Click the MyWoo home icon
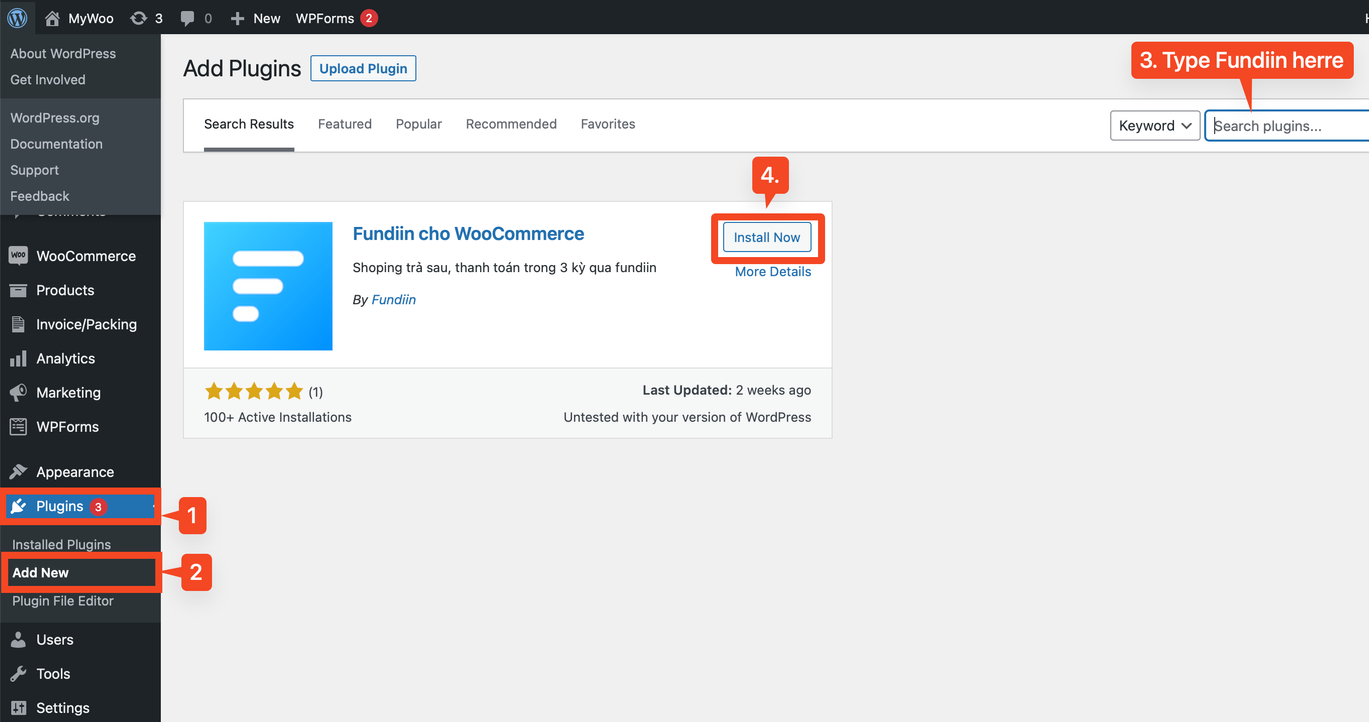 click(x=52, y=18)
